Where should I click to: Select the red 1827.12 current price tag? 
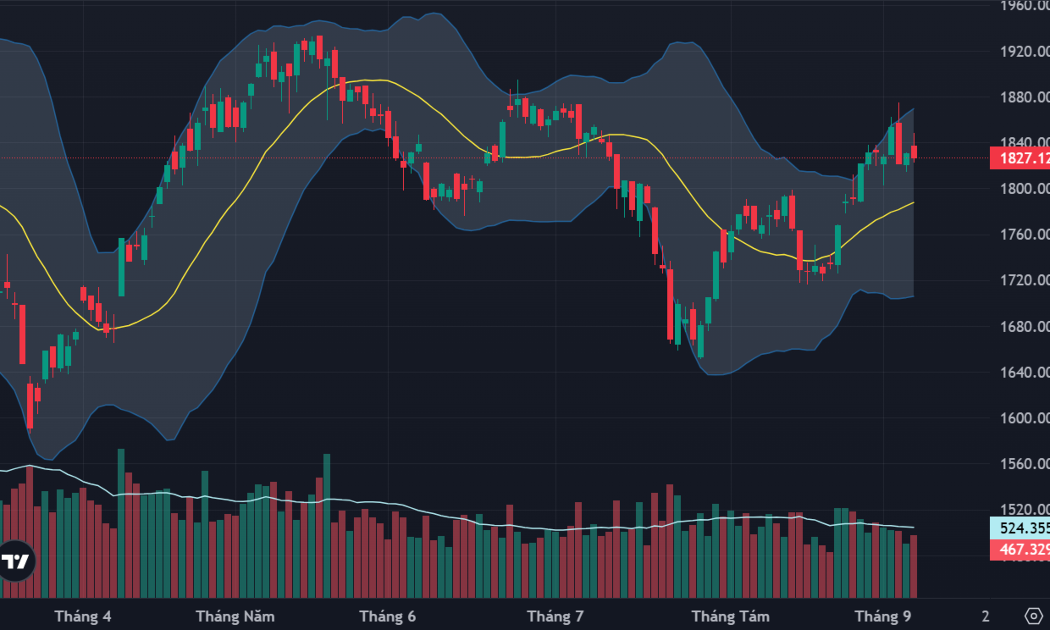(1020, 158)
